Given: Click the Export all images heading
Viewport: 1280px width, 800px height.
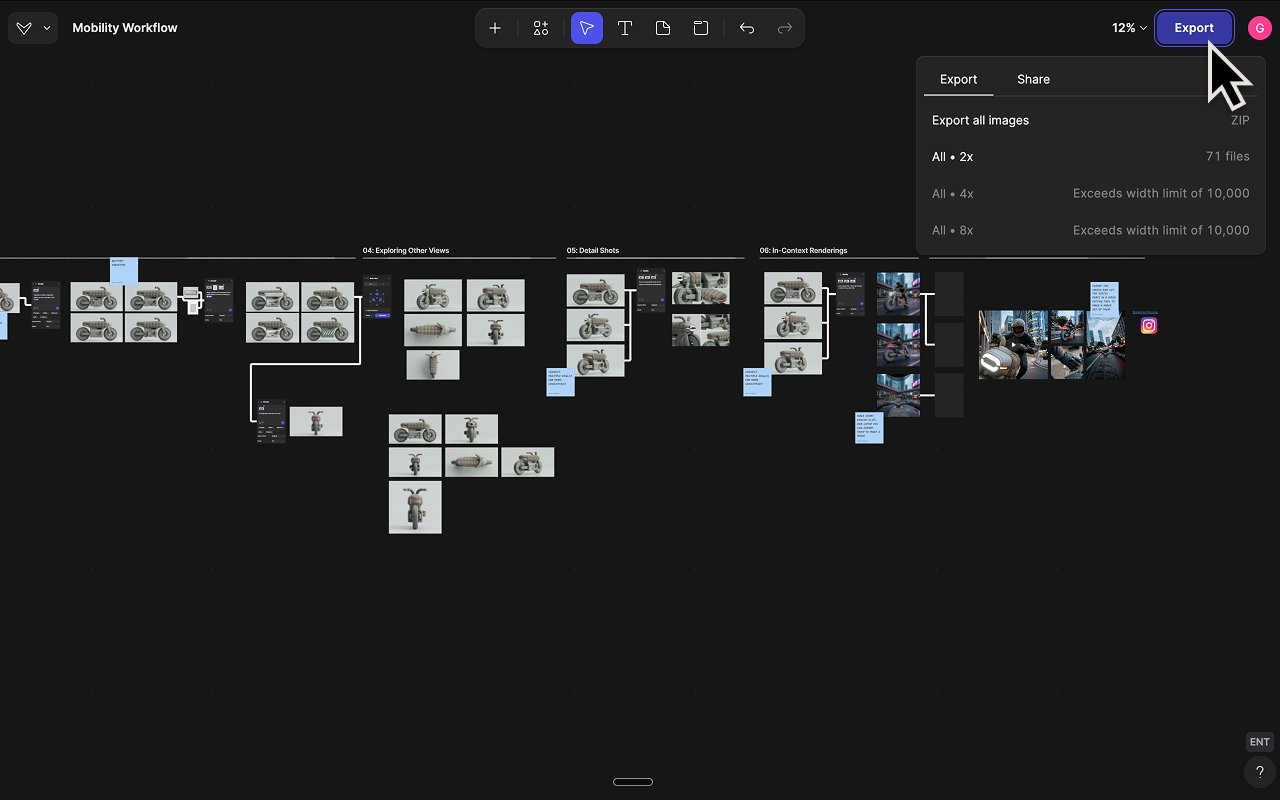Looking at the screenshot, I should [980, 120].
